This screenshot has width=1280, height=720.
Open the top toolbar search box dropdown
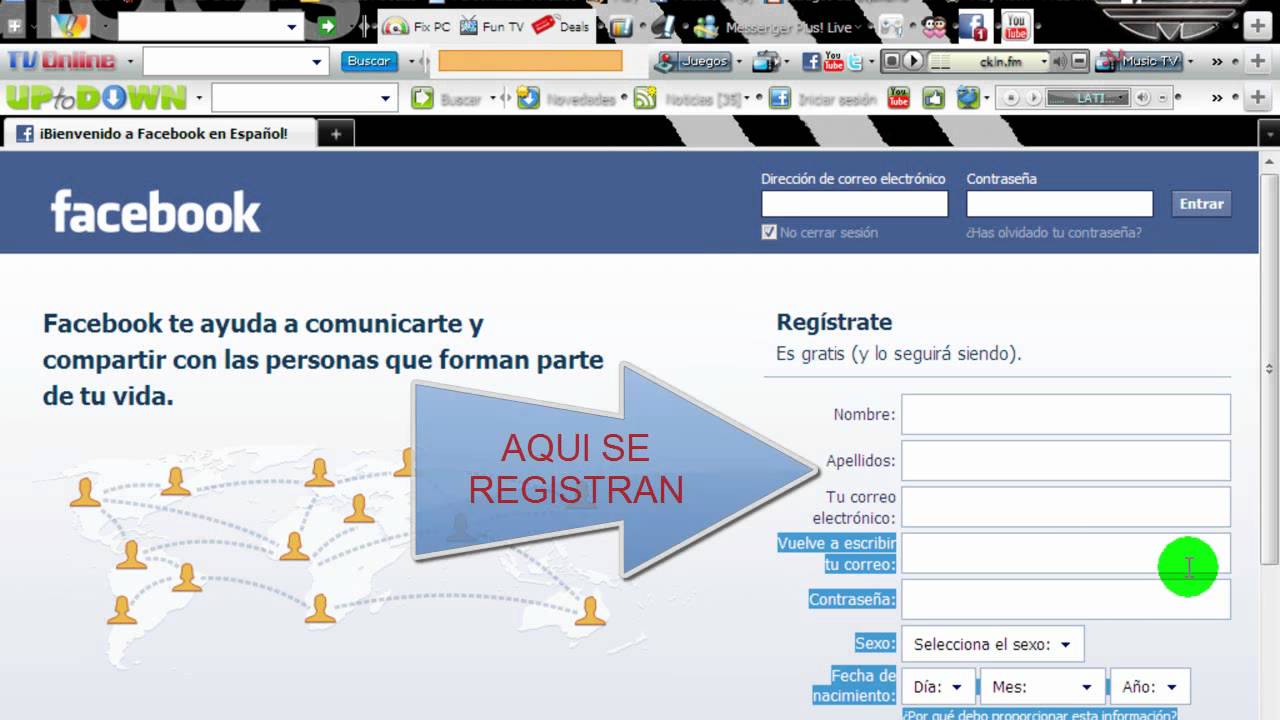pyautogui.click(x=292, y=27)
